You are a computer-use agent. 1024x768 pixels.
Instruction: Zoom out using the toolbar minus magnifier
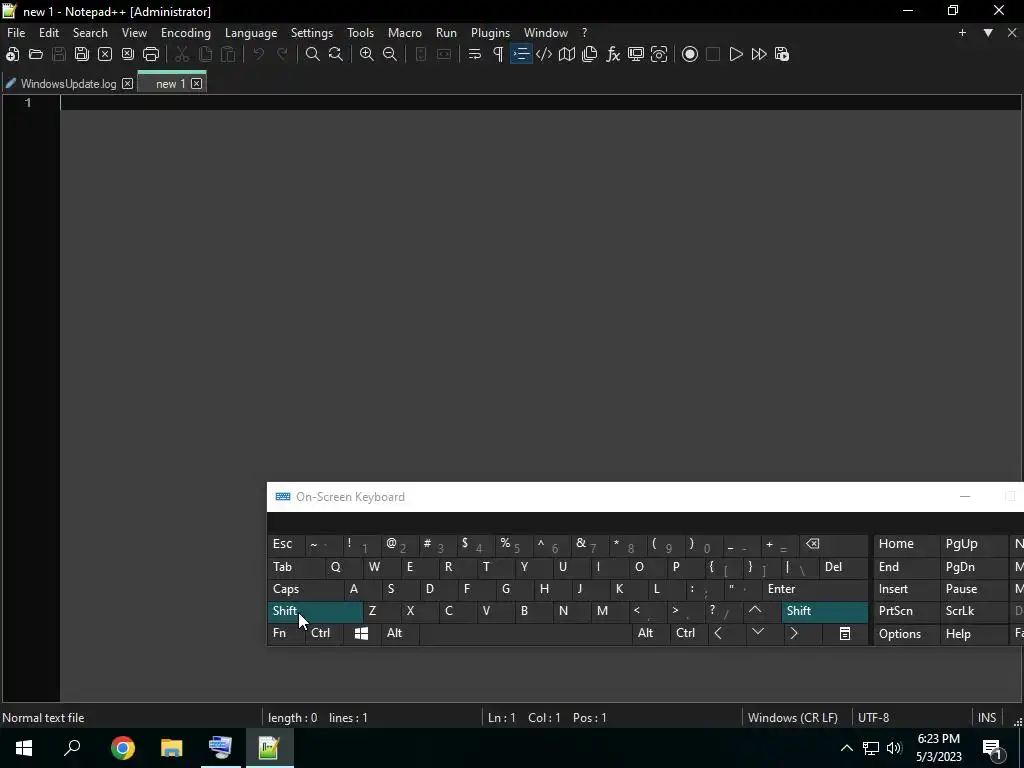tap(390, 54)
